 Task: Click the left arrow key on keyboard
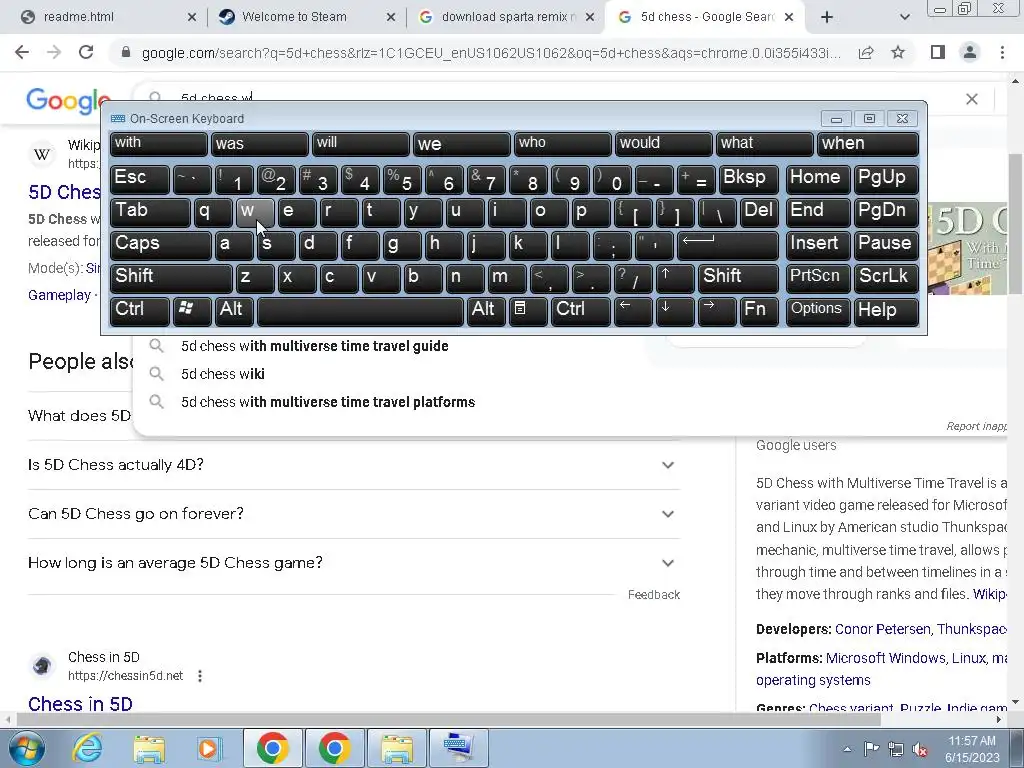click(633, 310)
